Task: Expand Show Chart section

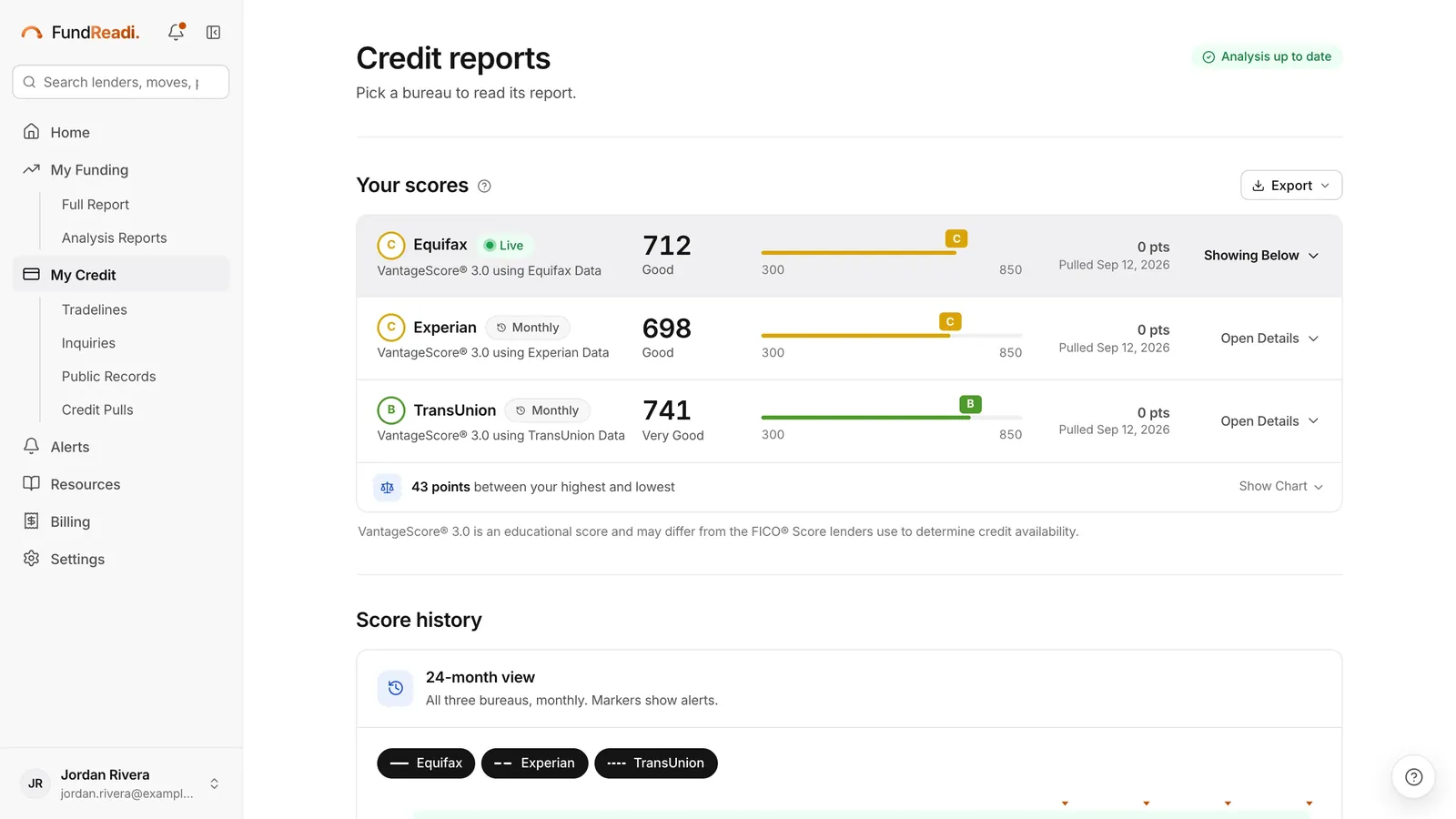Action: 1280,487
